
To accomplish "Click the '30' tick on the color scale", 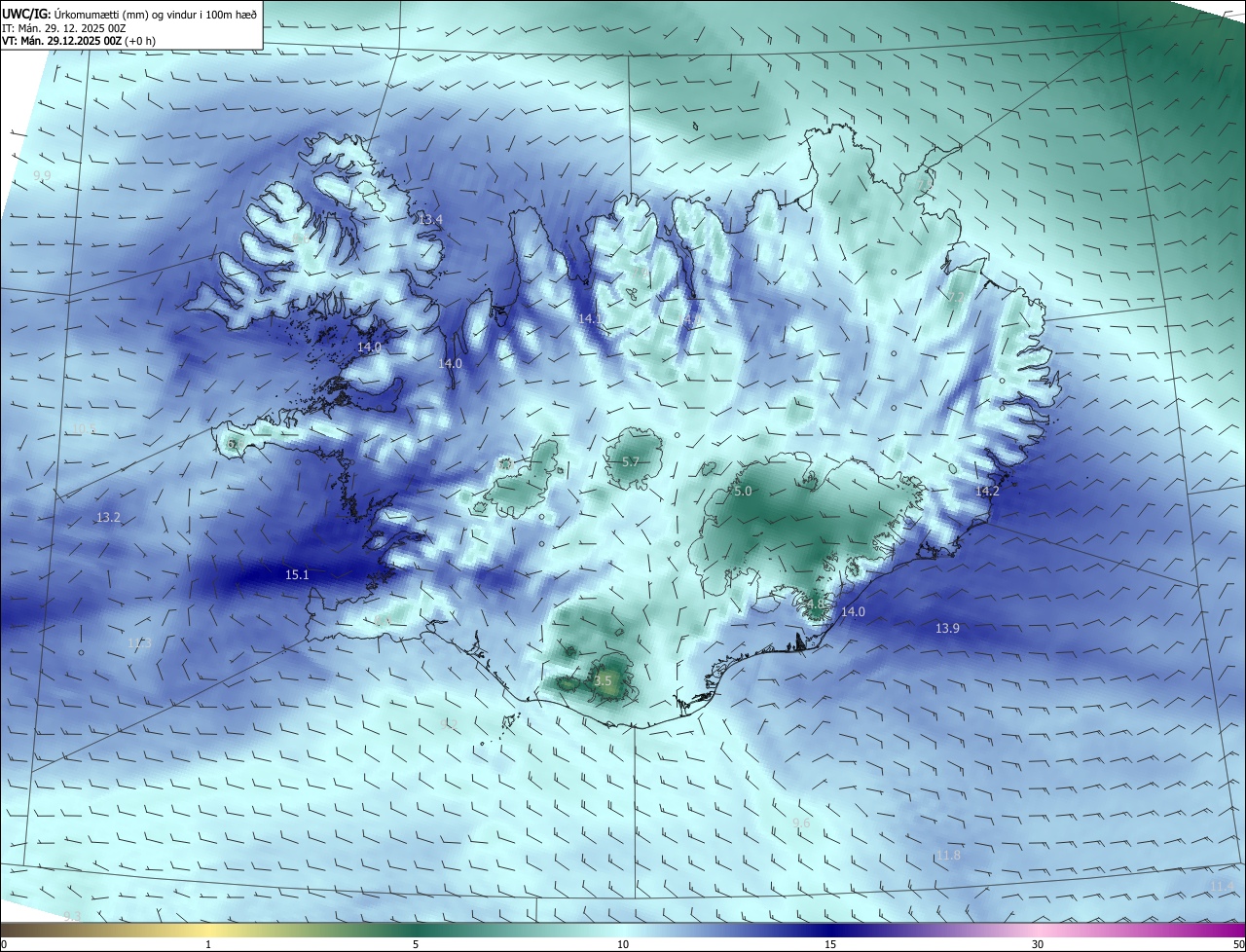I will (x=1038, y=945).
